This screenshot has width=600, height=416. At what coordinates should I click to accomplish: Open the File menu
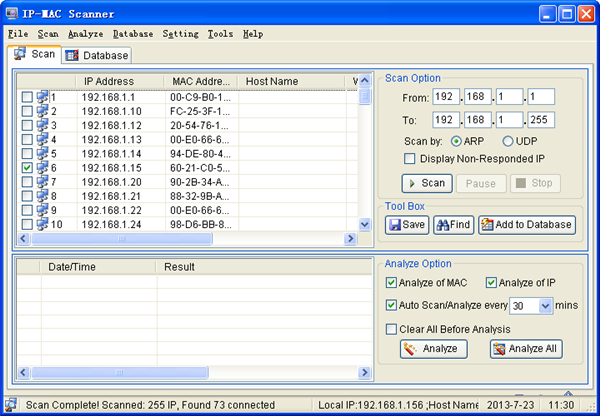click(x=18, y=34)
